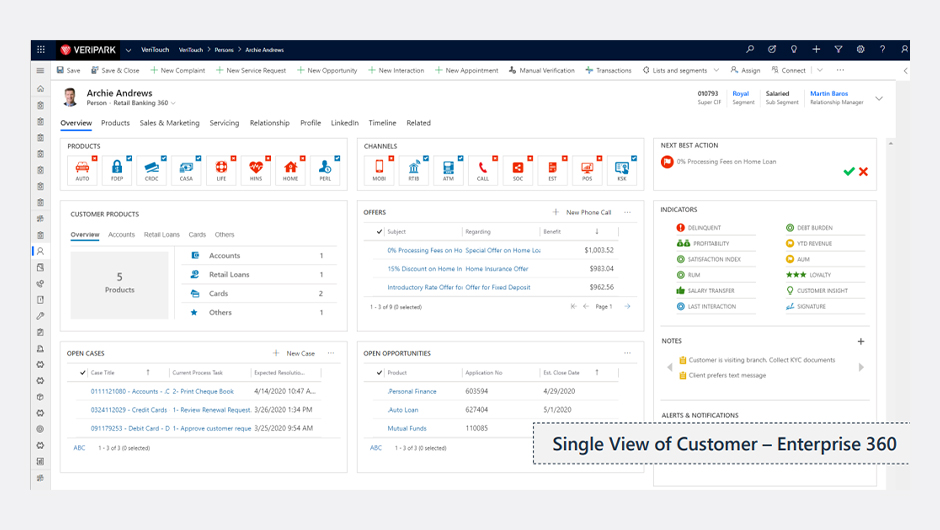This screenshot has width=940, height=530.
Task: Go to next page arrow in Offers
Action: (628, 306)
